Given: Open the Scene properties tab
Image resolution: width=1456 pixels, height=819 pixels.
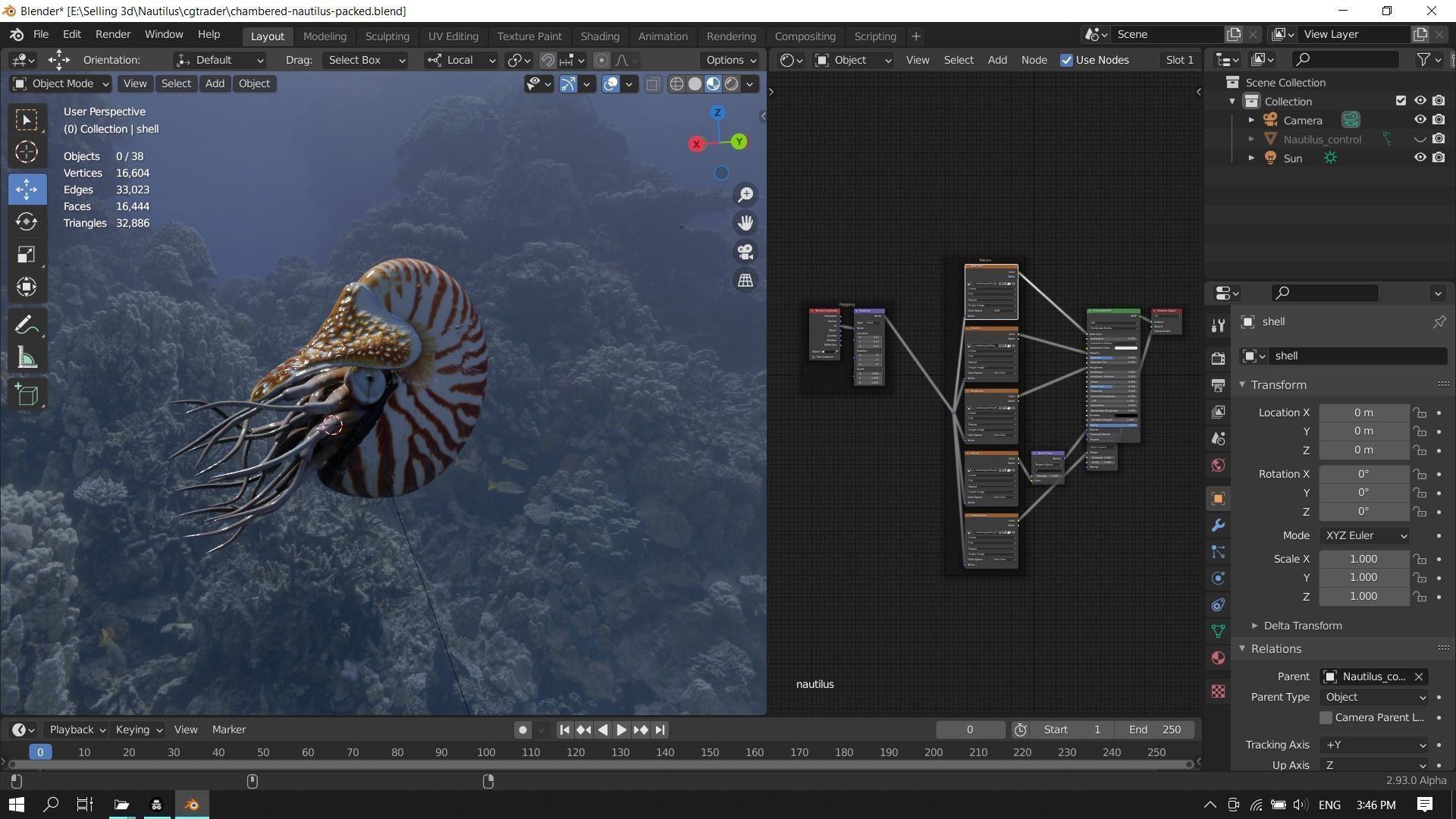Looking at the screenshot, I should [x=1218, y=438].
